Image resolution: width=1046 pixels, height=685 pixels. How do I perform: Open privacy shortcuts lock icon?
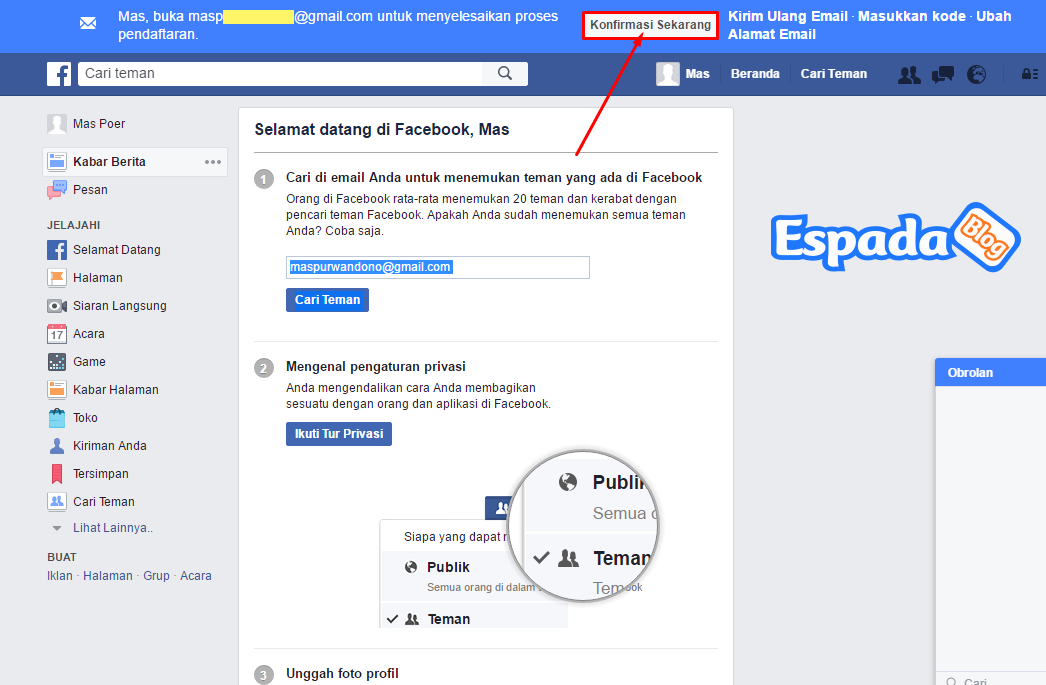pyautogui.click(x=1027, y=74)
